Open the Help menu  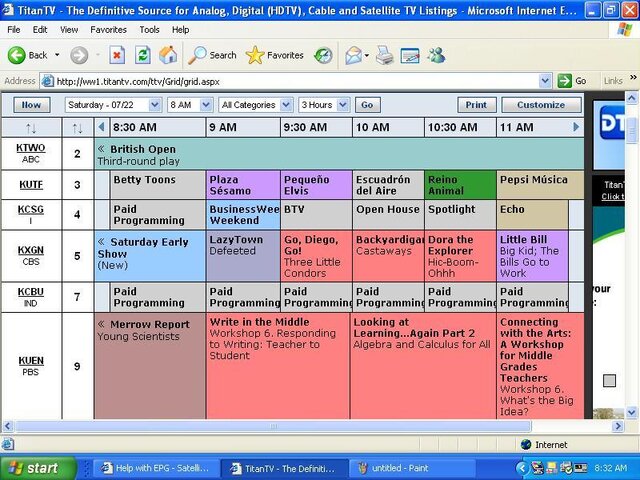pos(180,30)
